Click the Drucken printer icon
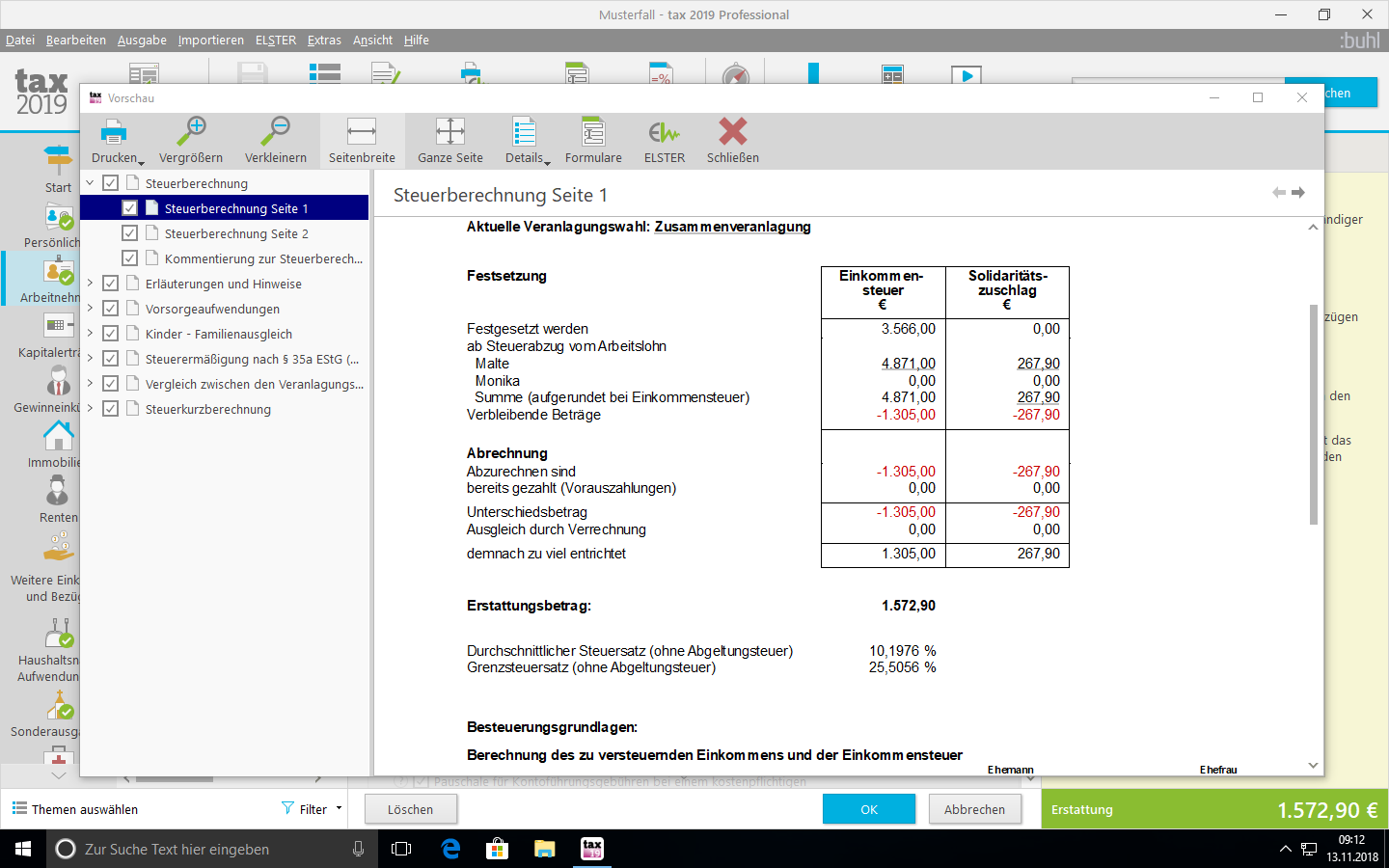The width and height of the screenshot is (1389, 868). coord(114,132)
